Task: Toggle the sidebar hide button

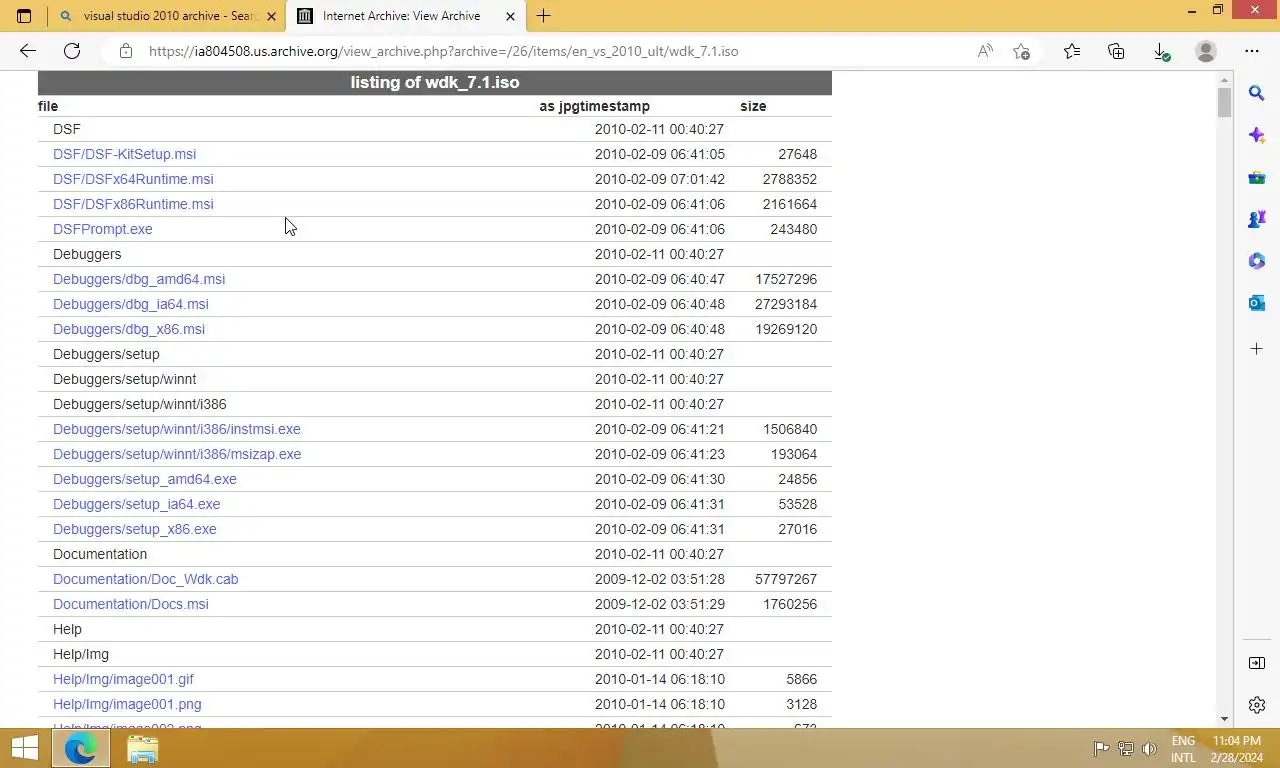Action: point(1257,663)
